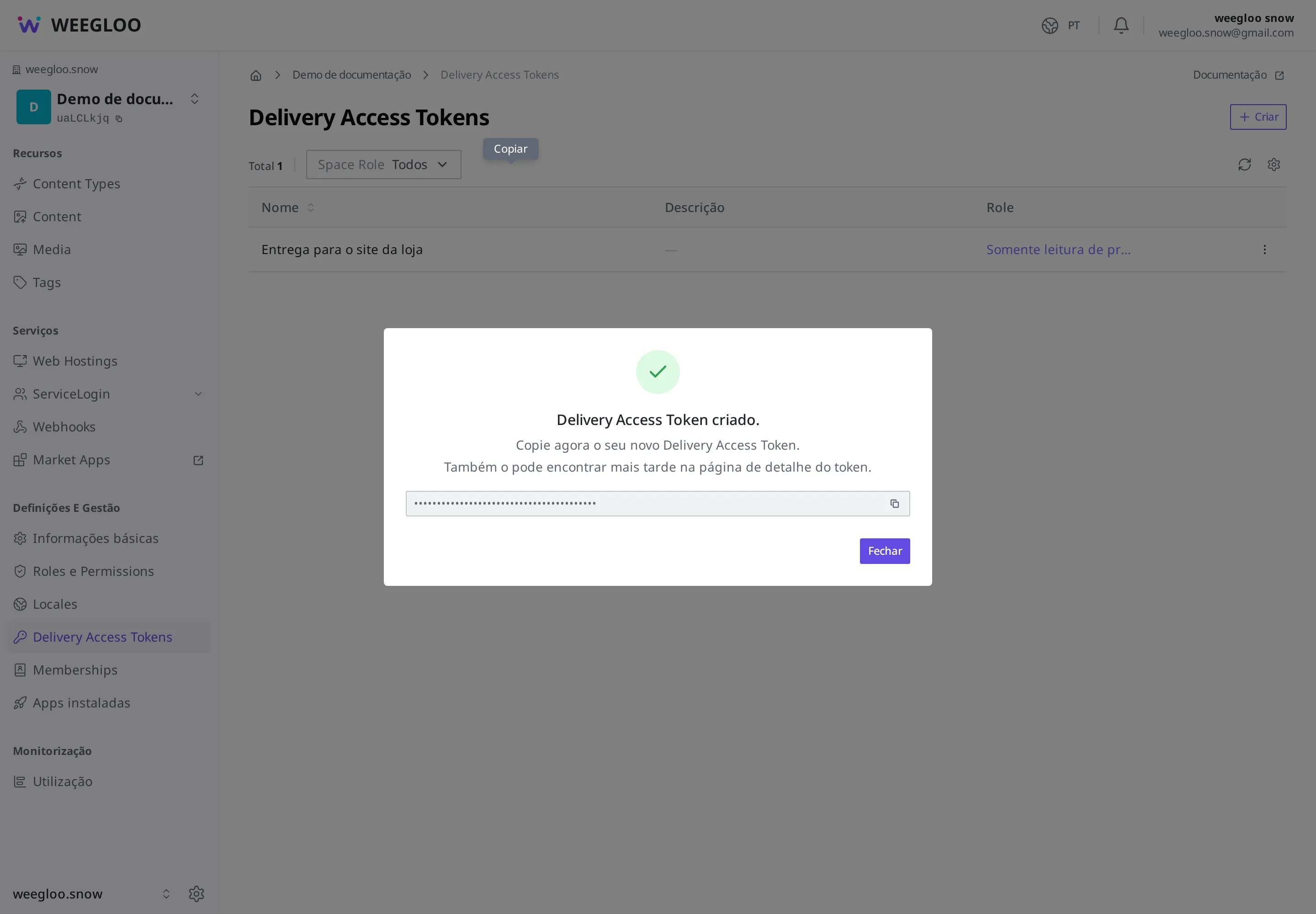Click the Roles e Permissions shield icon
1316x914 pixels.
point(20,571)
